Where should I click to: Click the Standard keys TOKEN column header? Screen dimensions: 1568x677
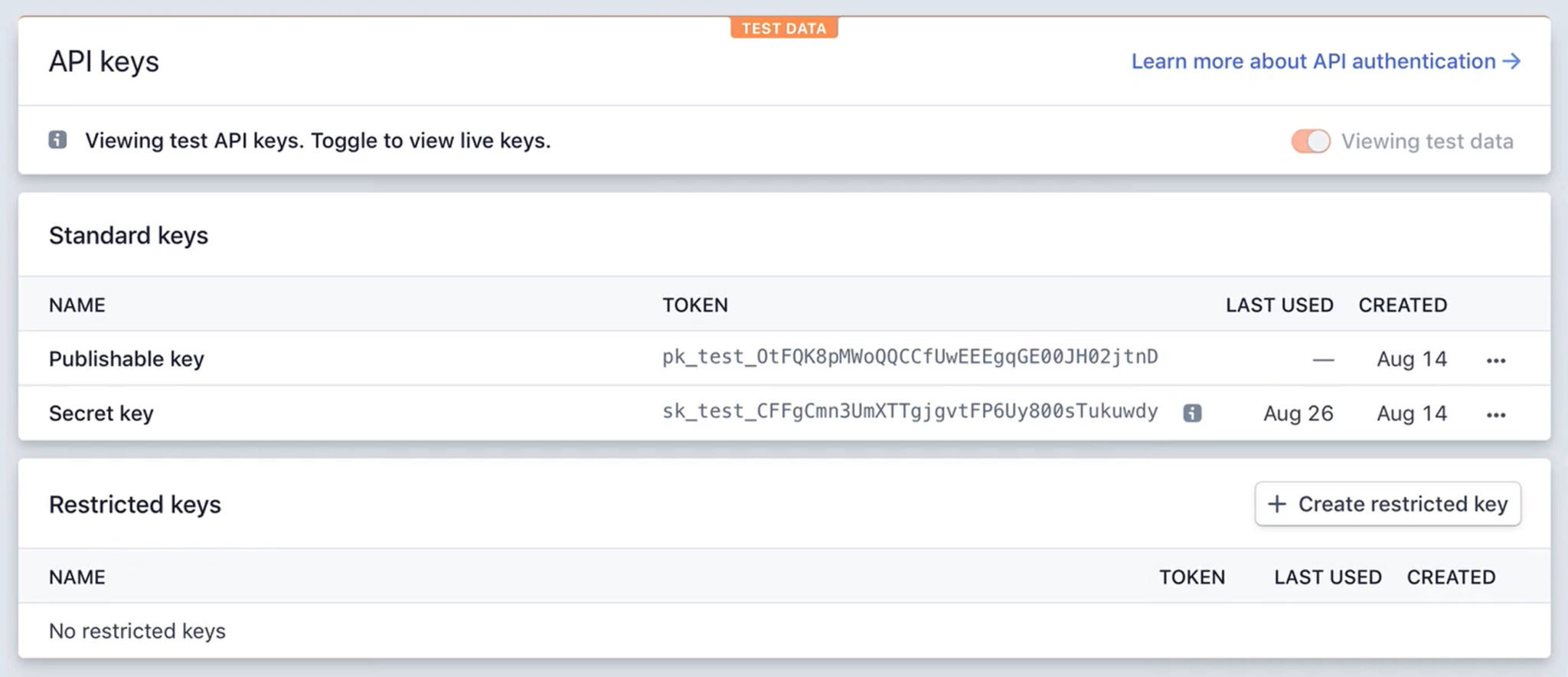pyautogui.click(x=695, y=305)
